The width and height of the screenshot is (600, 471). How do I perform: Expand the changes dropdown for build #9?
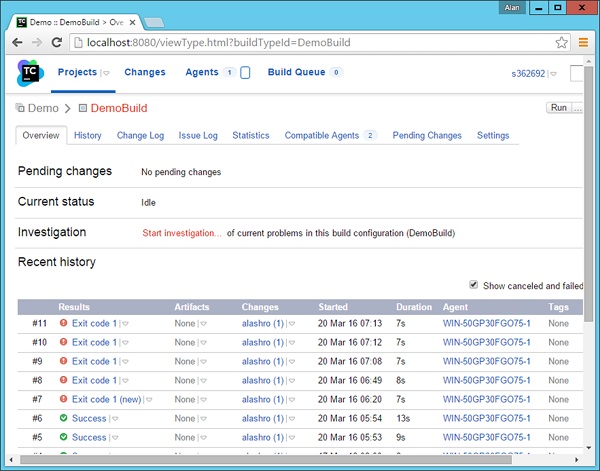click(293, 362)
